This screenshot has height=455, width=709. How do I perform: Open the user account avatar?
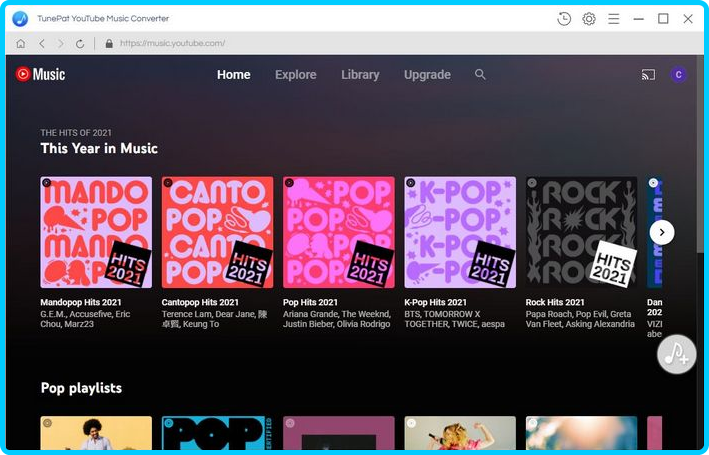tap(678, 75)
